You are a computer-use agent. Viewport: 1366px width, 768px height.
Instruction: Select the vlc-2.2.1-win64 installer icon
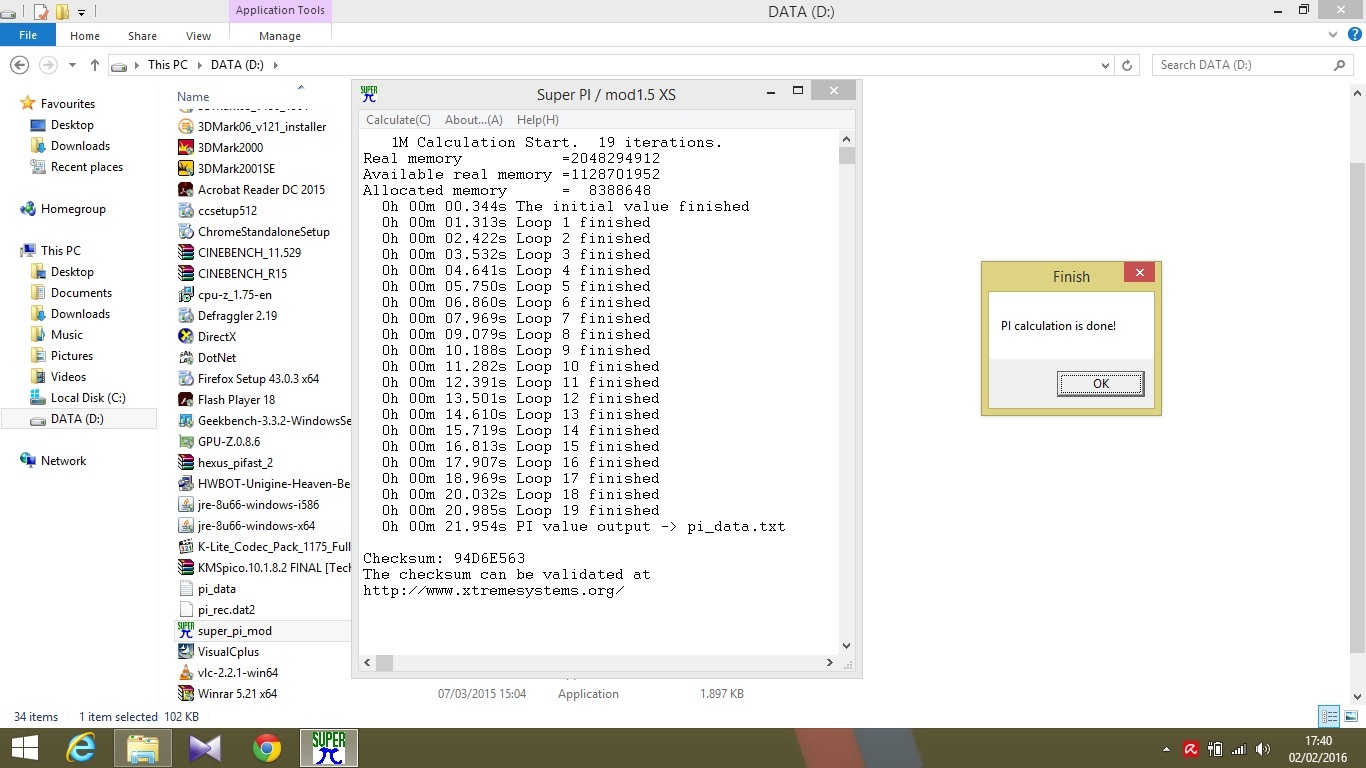coord(185,673)
